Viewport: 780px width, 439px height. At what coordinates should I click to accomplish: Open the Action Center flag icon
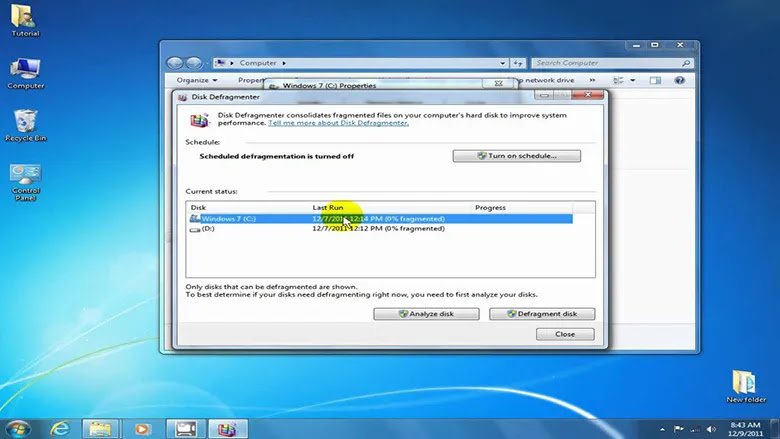[x=679, y=429]
